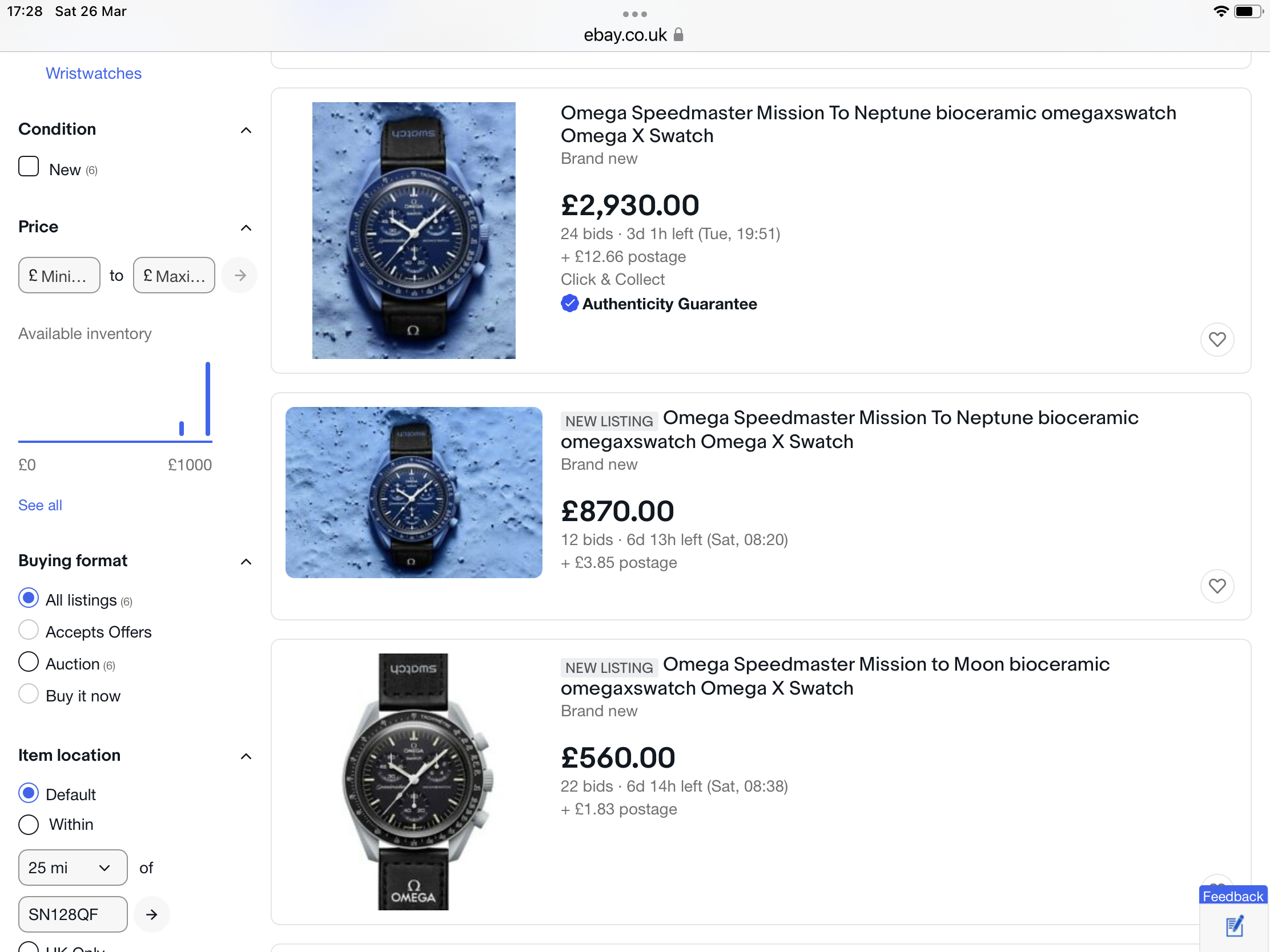Image resolution: width=1270 pixels, height=952 pixels.
Task: Collapse the Price filter section
Action: tap(246, 228)
